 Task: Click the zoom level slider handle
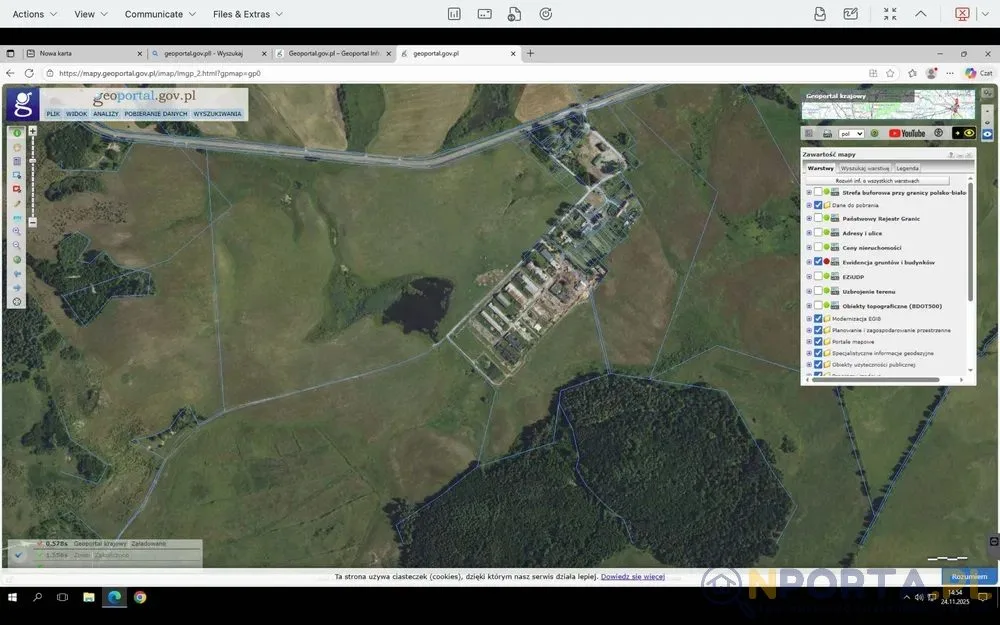pos(33,161)
